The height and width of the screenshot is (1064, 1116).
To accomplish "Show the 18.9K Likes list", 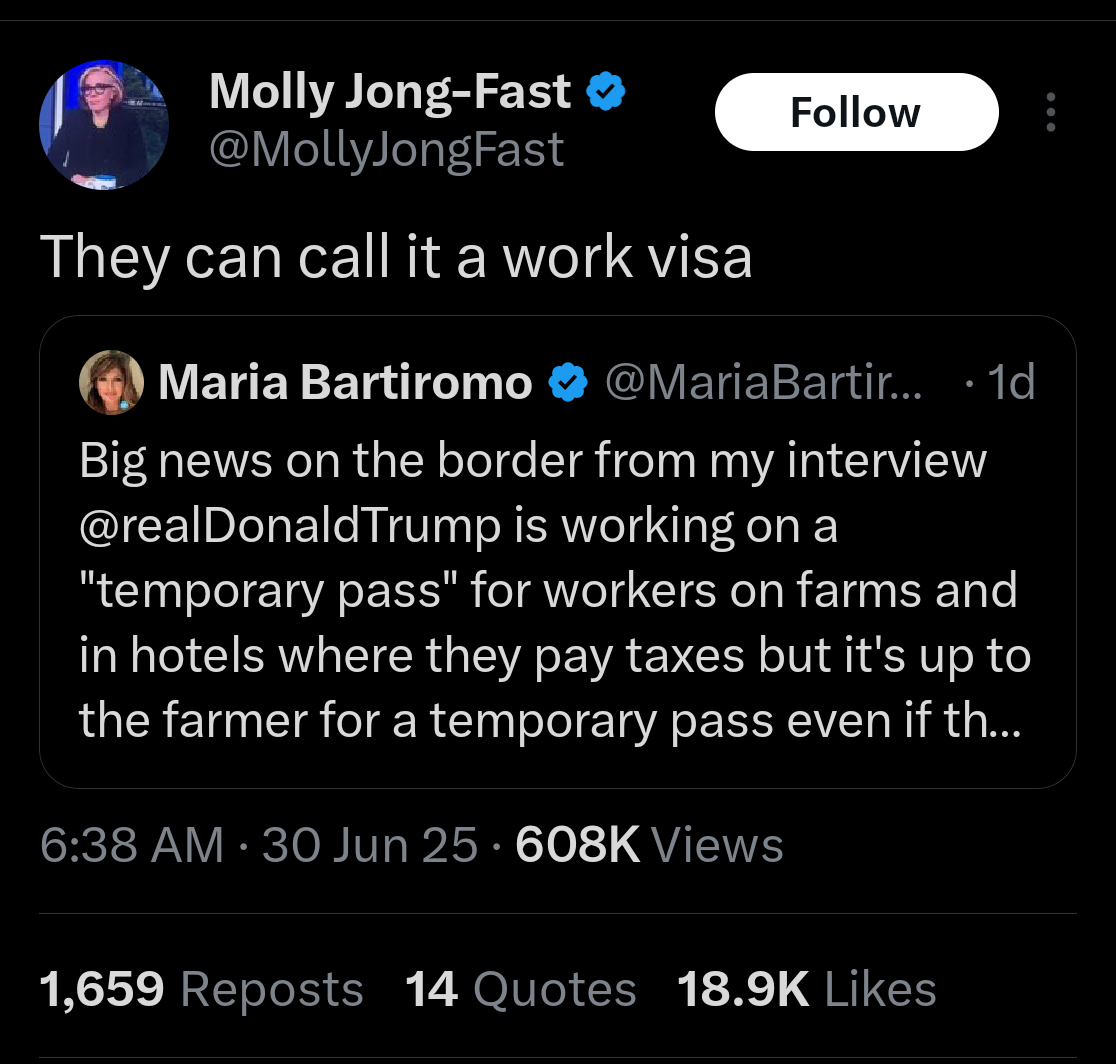I will [806, 989].
